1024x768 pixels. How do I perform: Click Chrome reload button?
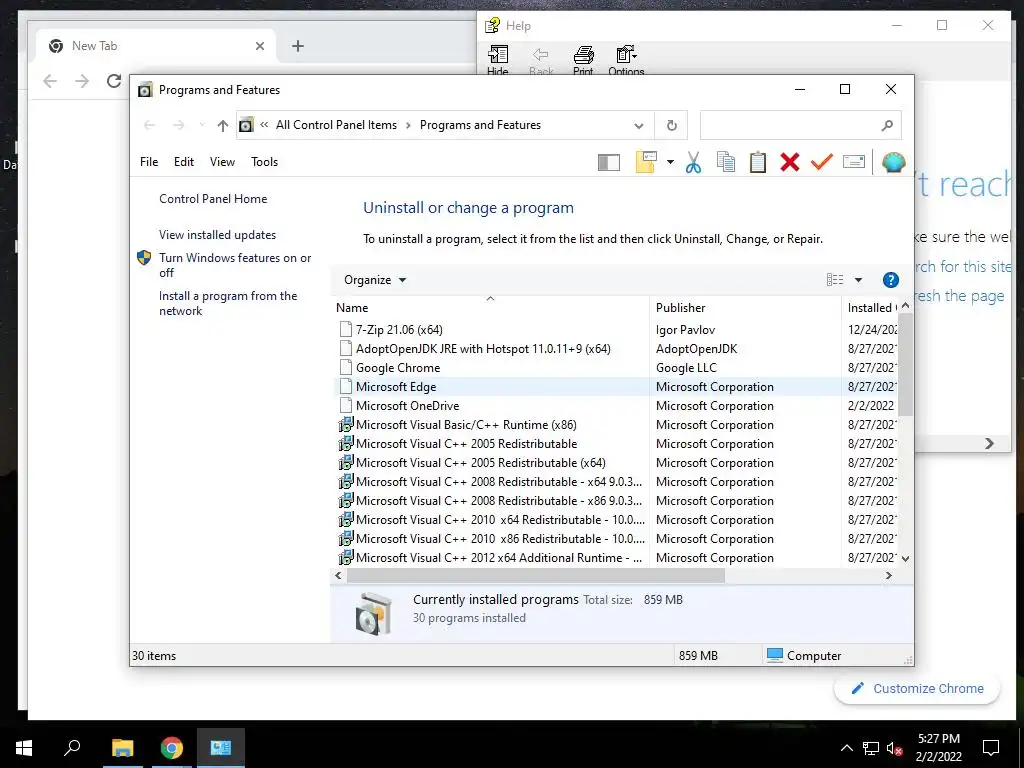(x=114, y=81)
